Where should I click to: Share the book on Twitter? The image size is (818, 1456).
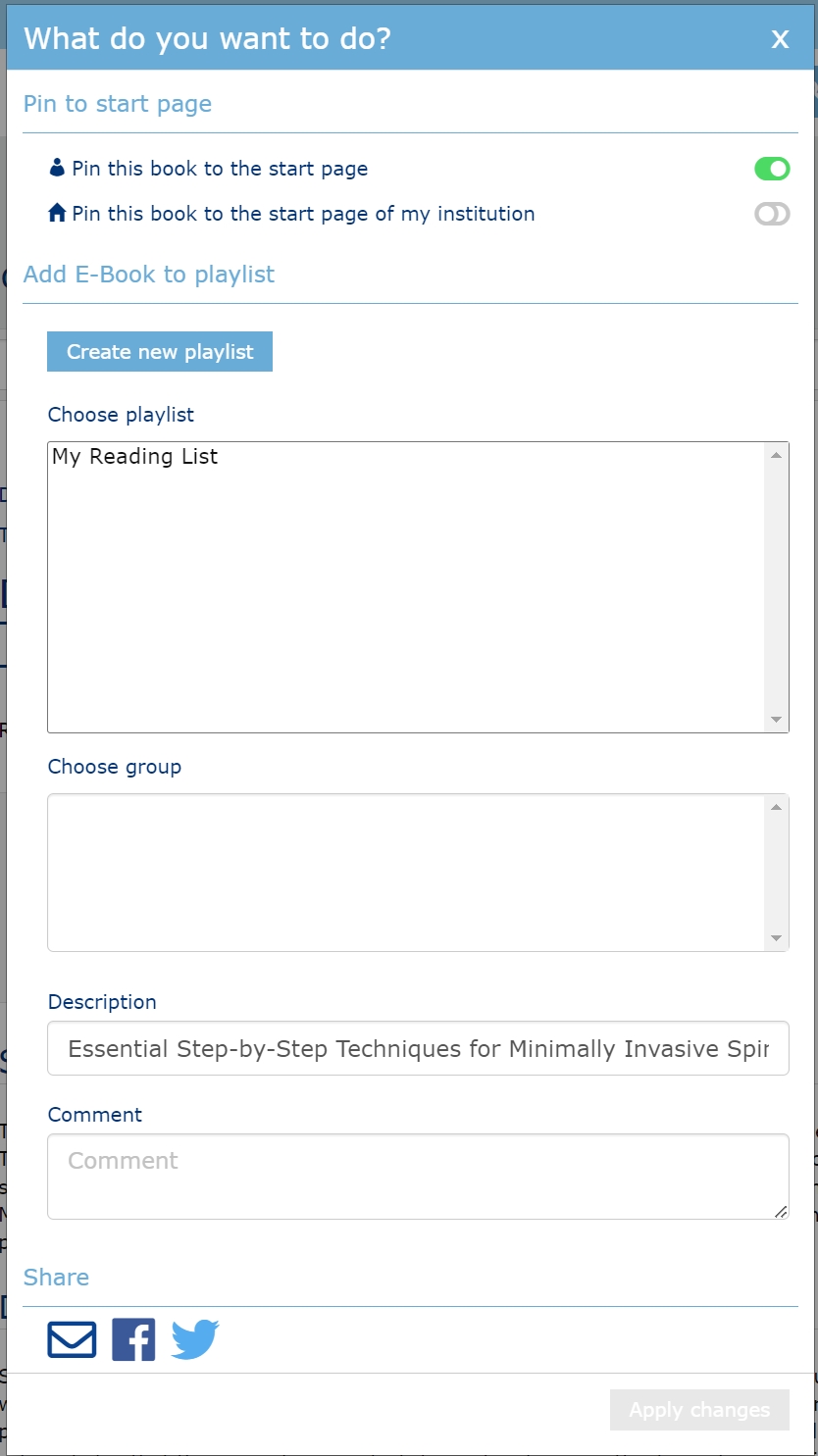tap(195, 1339)
